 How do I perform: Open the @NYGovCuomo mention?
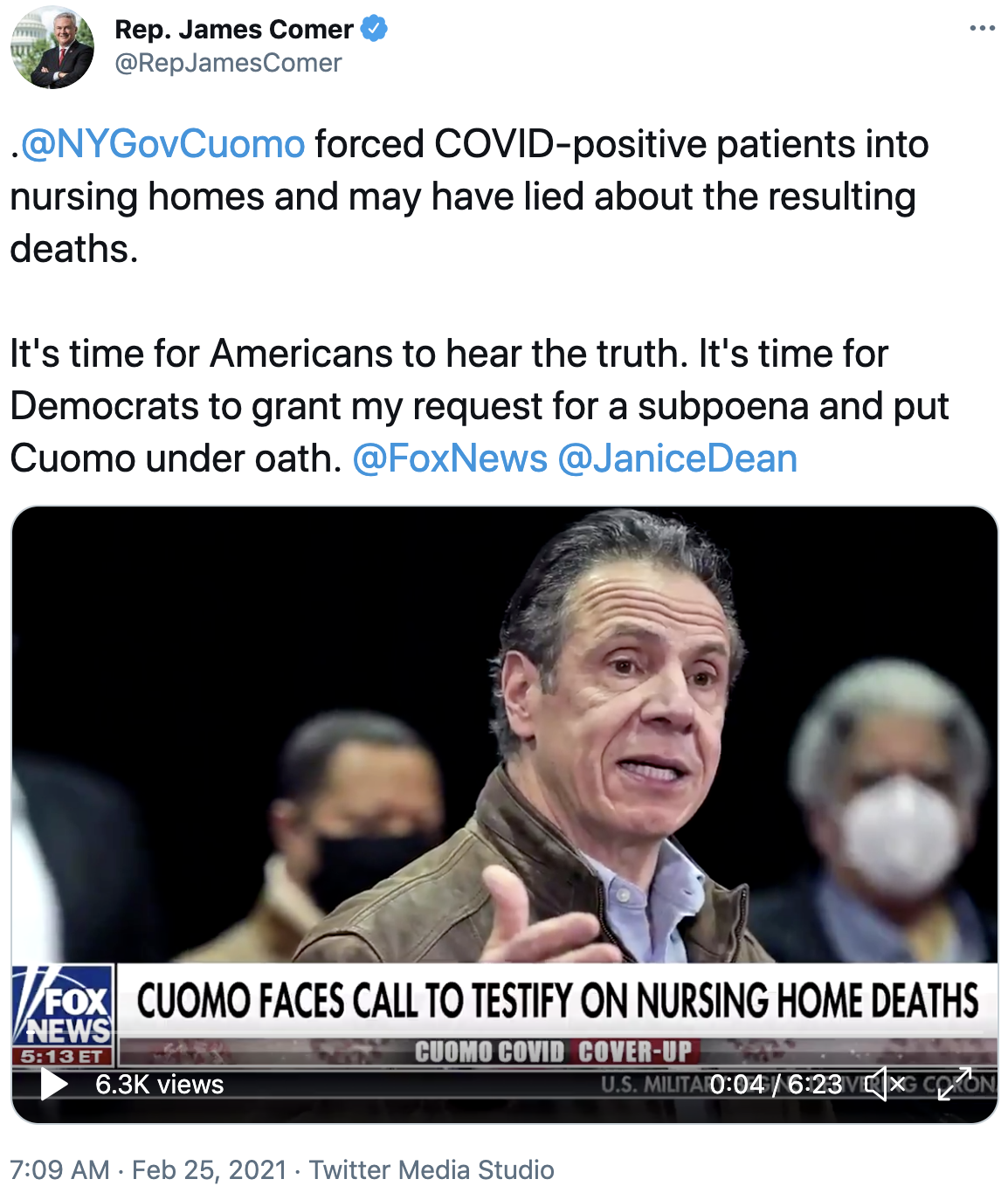click(162, 144)
